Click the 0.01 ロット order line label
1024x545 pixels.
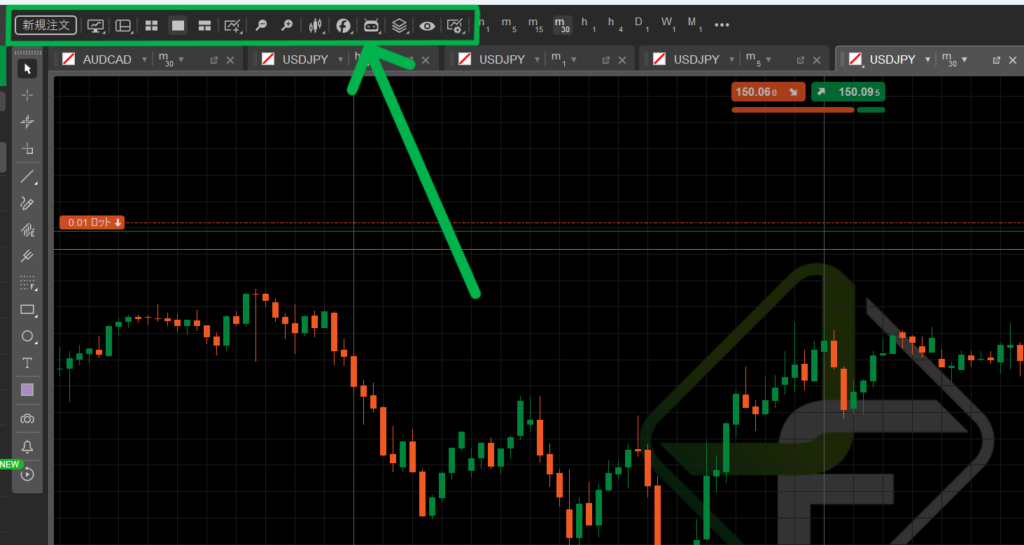(x=91, y=222)
